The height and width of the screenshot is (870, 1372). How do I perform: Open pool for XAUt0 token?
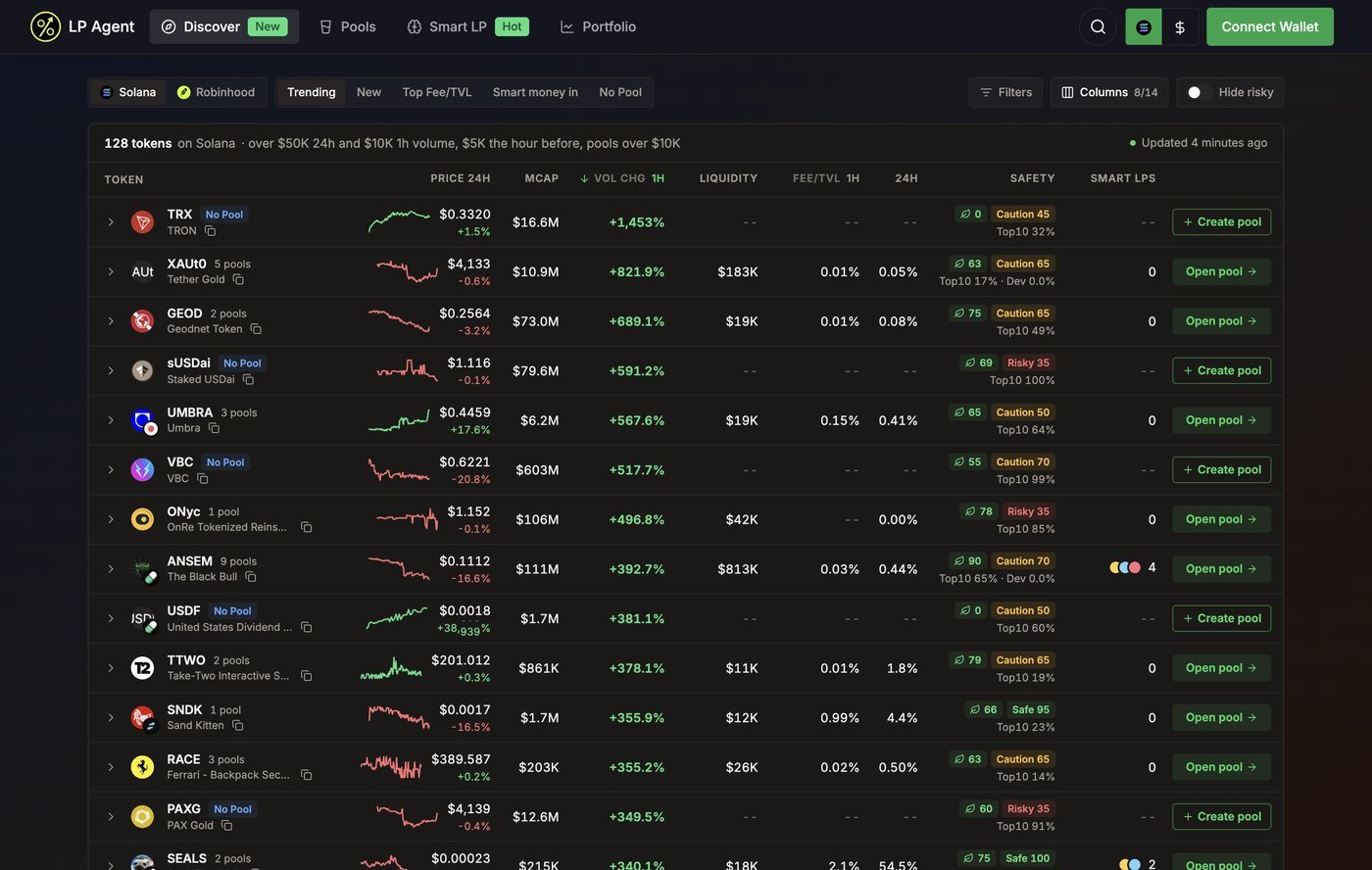(1222, 271)
